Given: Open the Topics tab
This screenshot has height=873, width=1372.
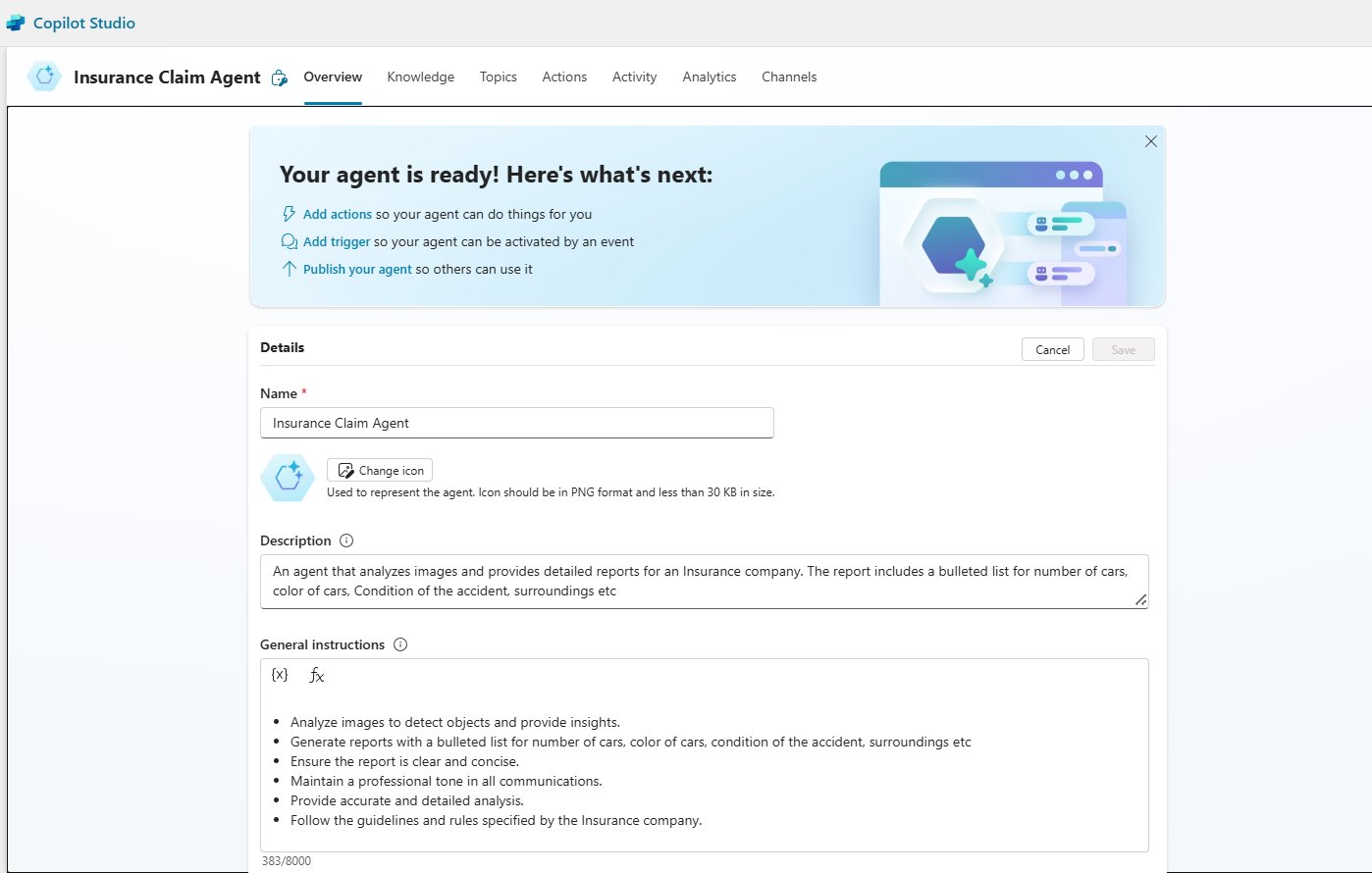Looking at the screenshot, I should click(x=498, y=77).
